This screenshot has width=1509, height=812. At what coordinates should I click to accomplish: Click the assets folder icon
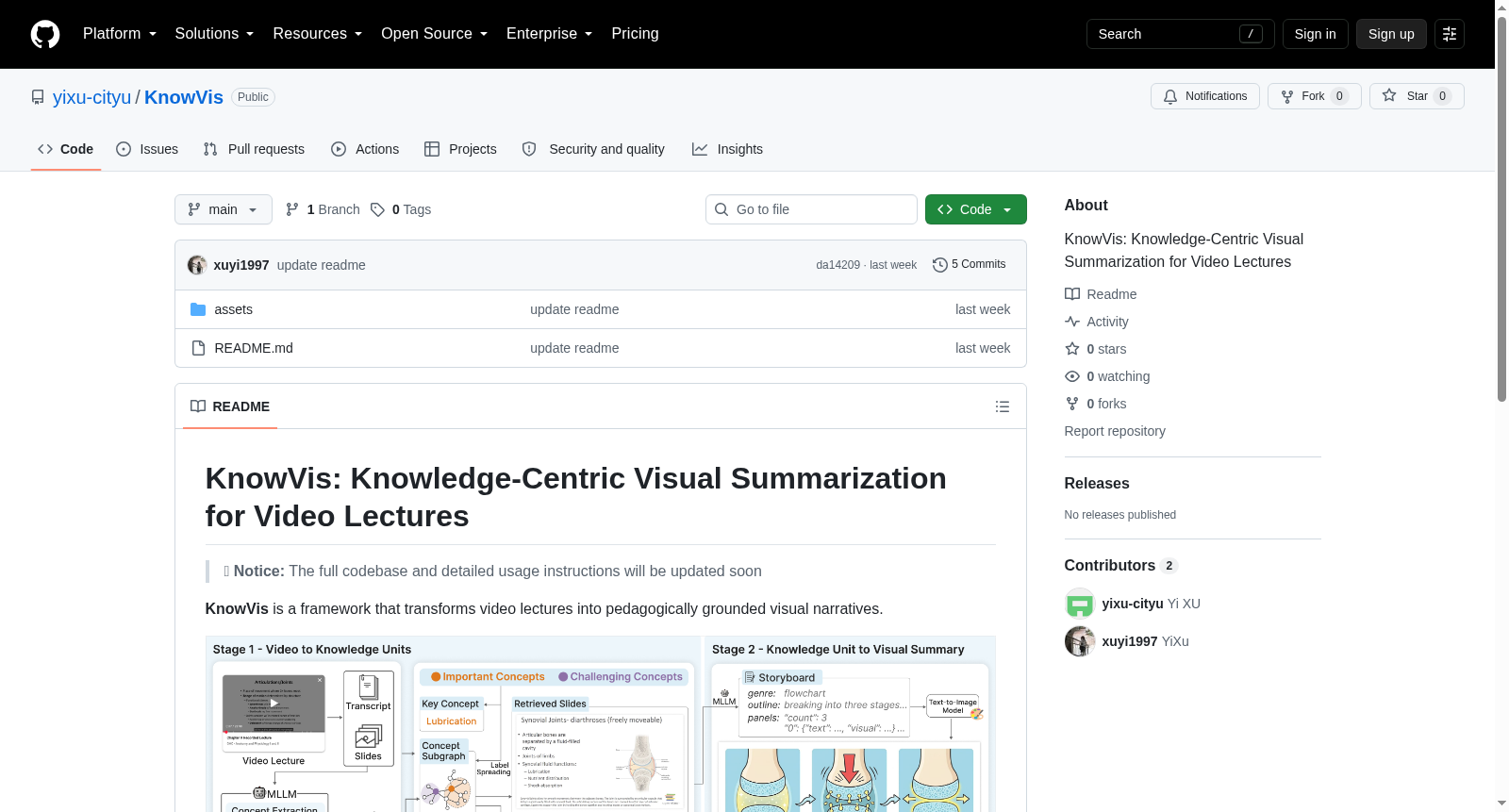[198, 309]
